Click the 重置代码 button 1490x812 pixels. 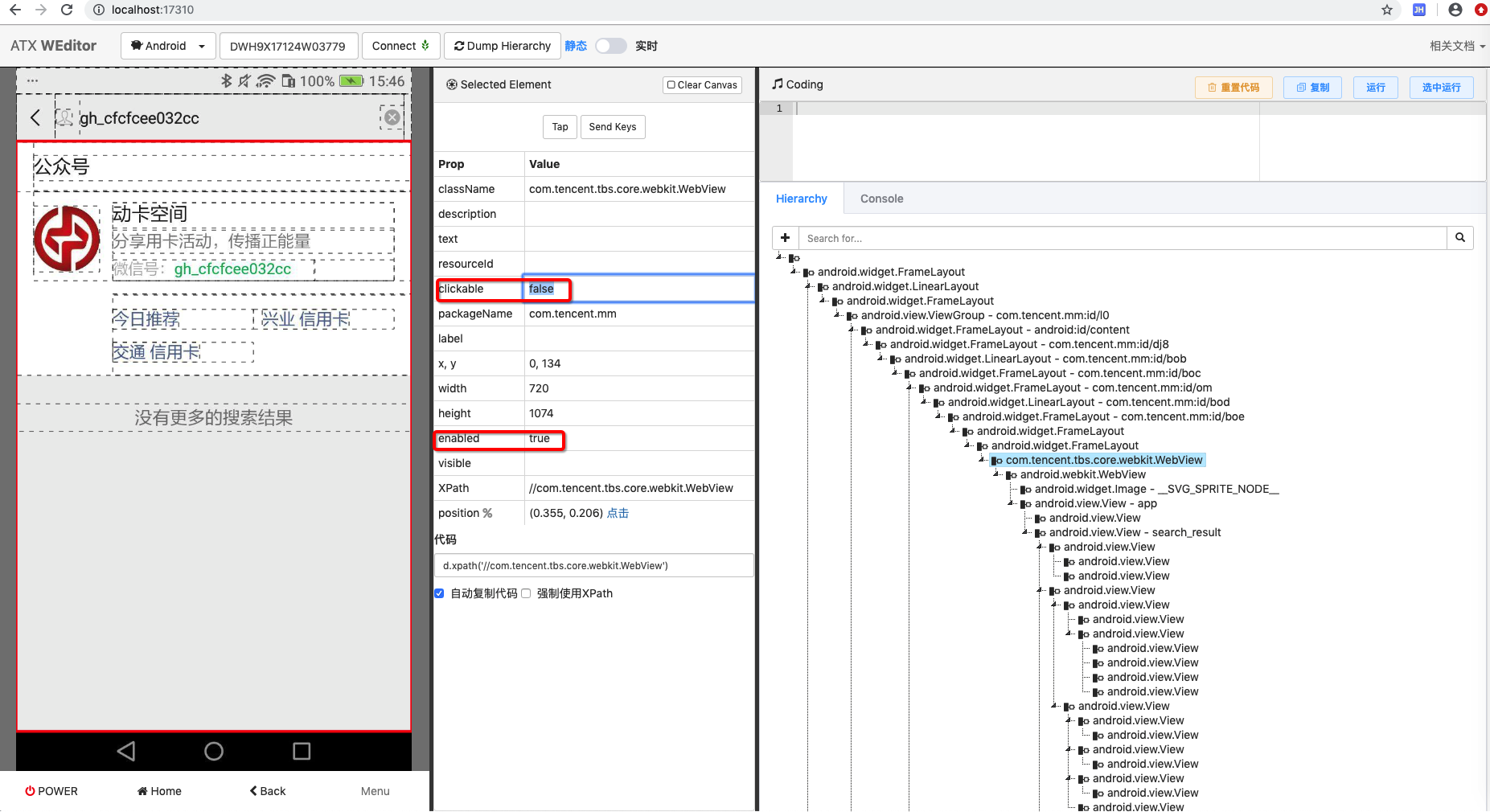(x=1233, y=88)
